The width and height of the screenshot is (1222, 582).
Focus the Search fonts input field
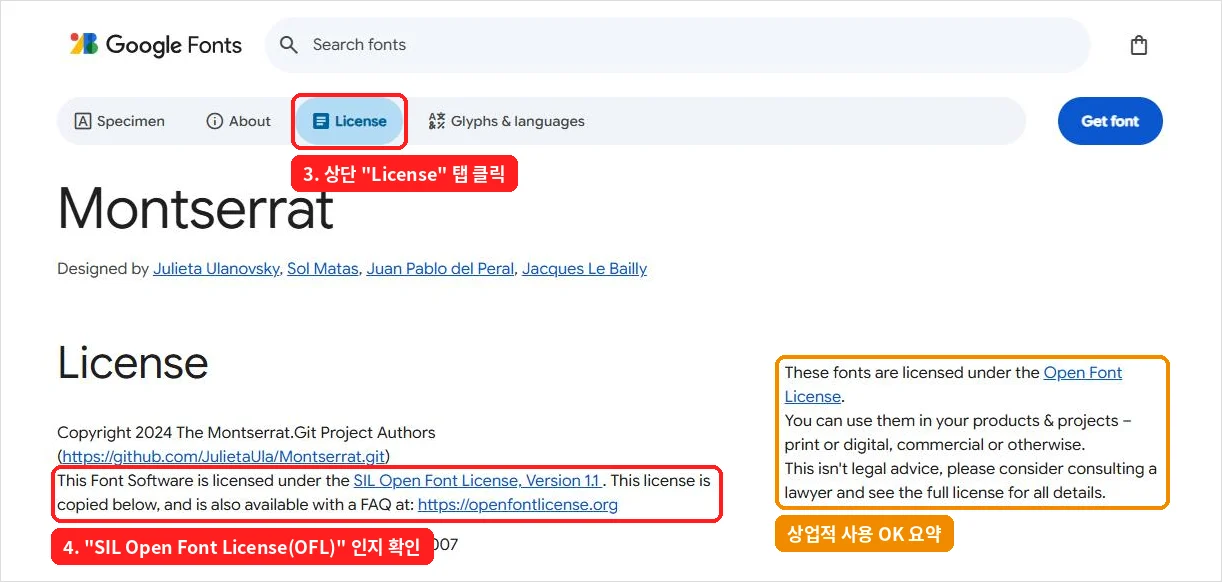pyautogui.click(x=677, y=45)
